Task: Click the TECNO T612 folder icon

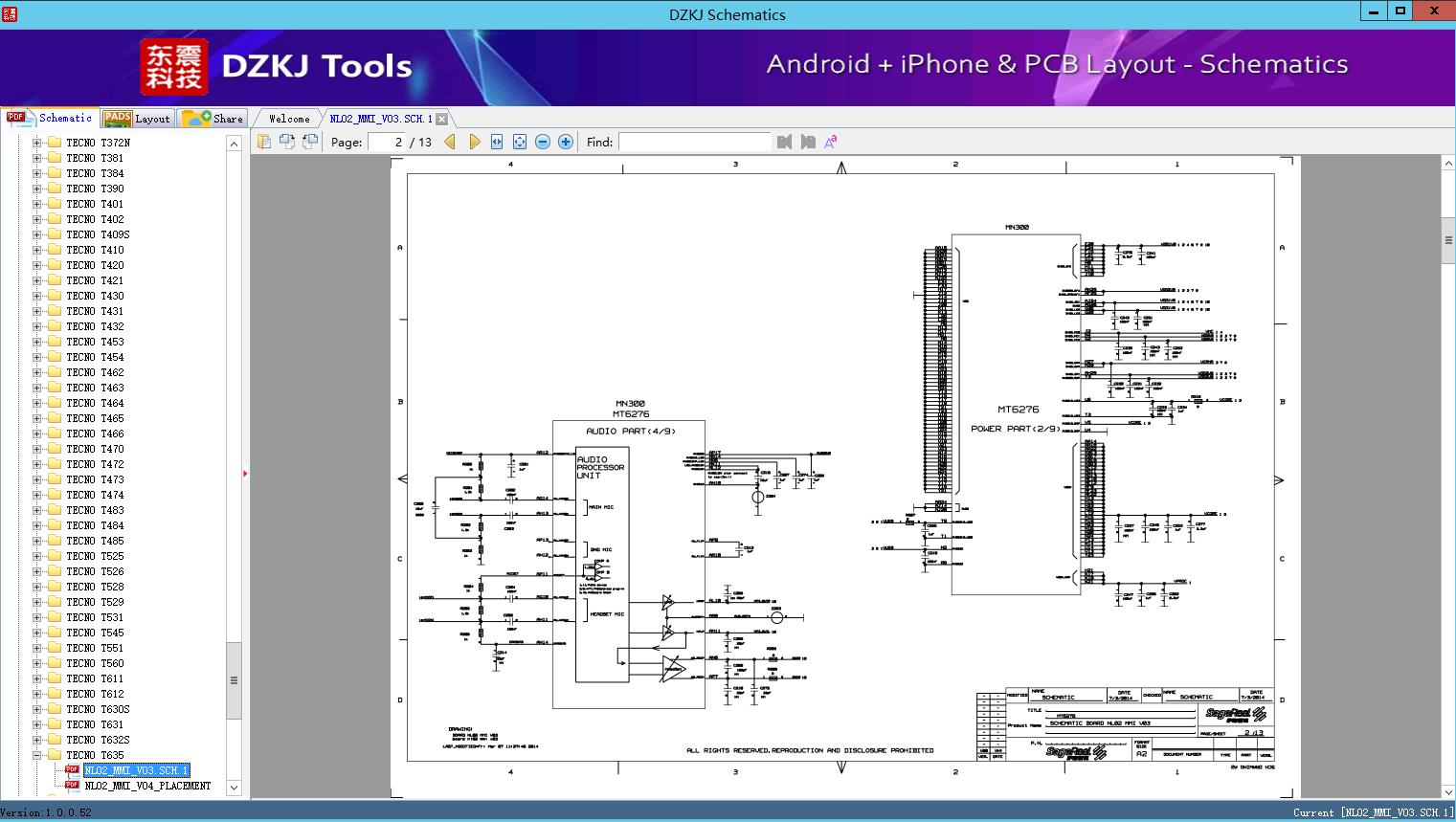Action: tap(55, 694)
